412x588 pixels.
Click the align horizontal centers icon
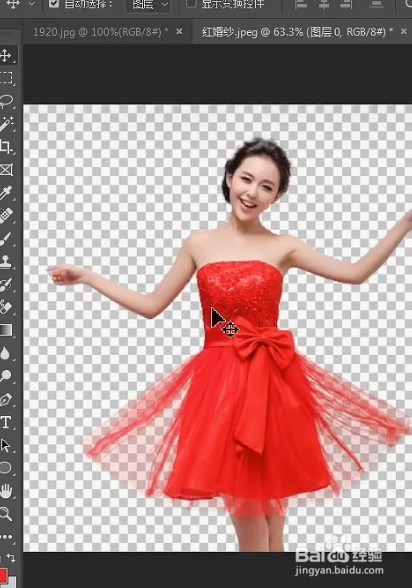point(324,4)
